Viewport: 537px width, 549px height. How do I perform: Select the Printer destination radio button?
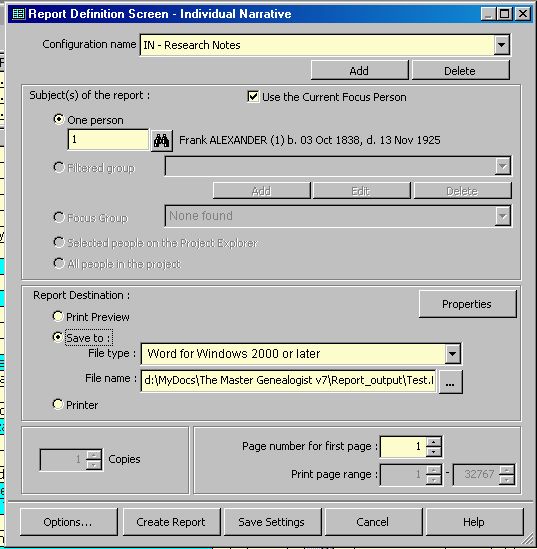tap(58, 404)
